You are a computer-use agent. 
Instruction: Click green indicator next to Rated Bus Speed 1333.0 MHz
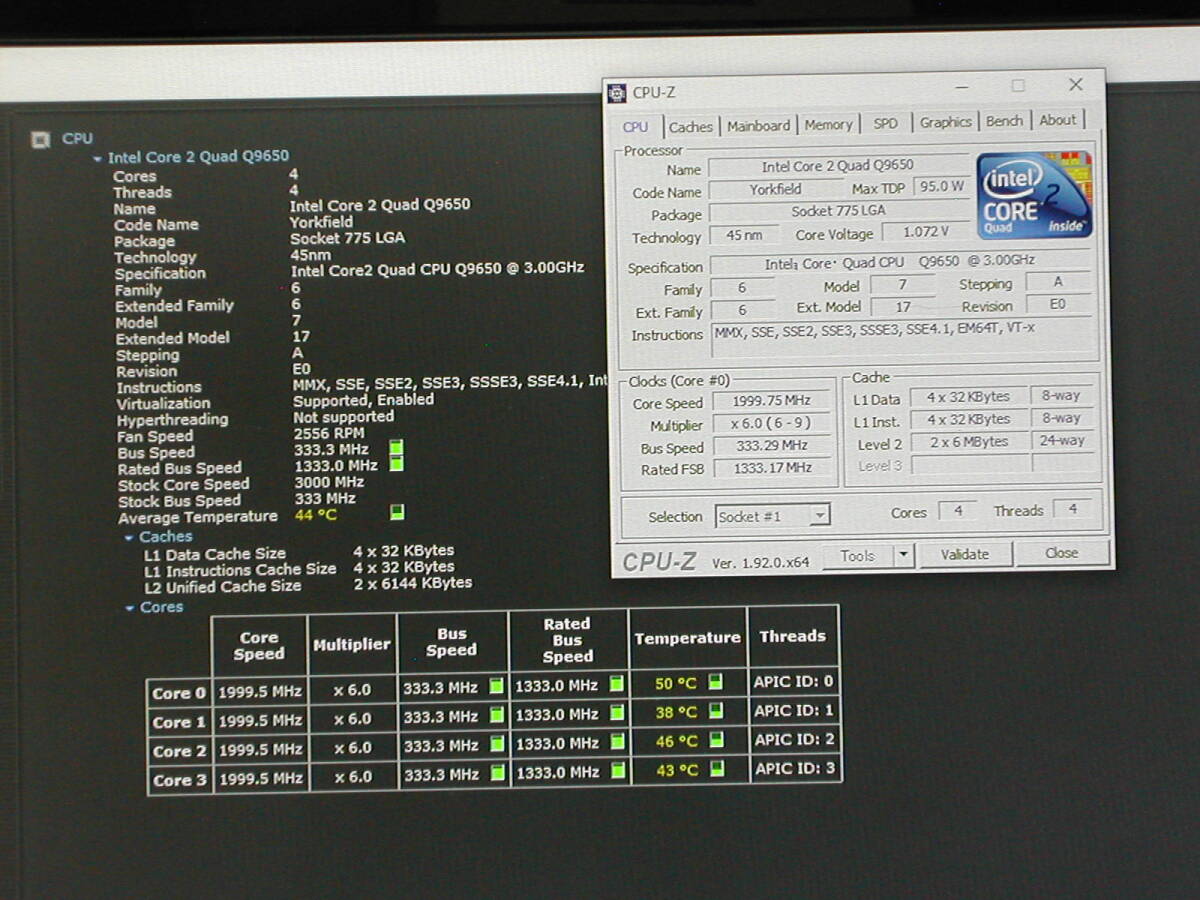click(396, 464)
